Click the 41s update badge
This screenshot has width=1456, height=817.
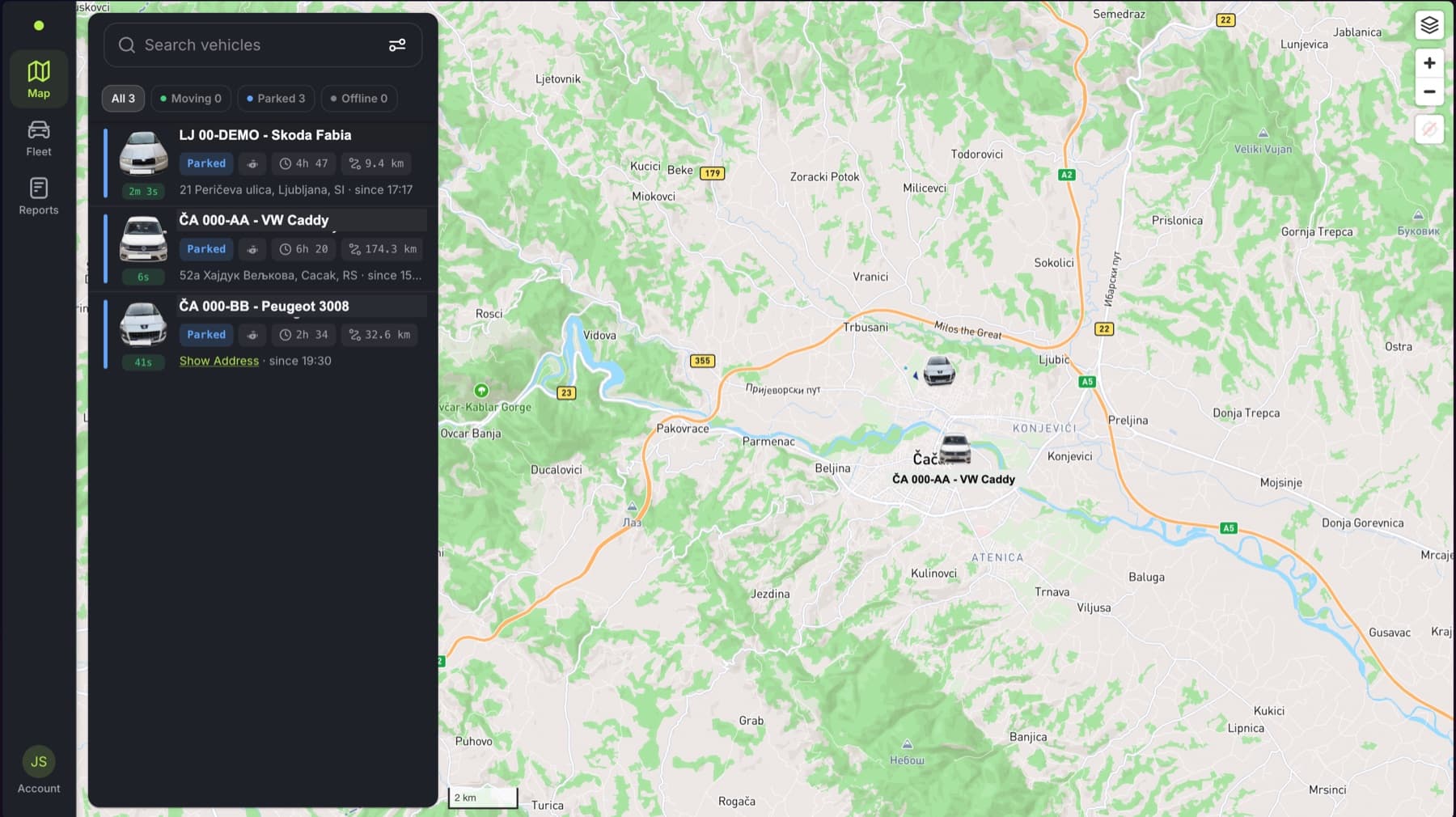tap(143, 362)
